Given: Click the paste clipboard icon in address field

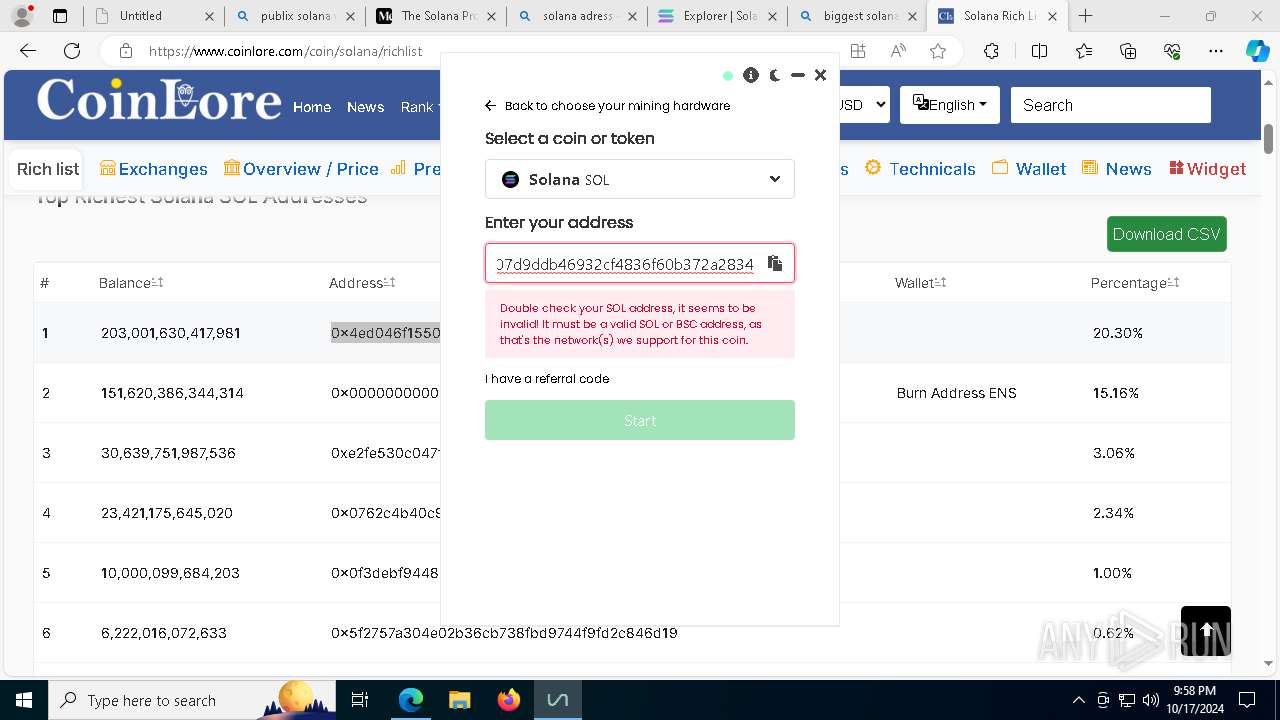Looking at the screenshot, I should [x=774, y=263].
